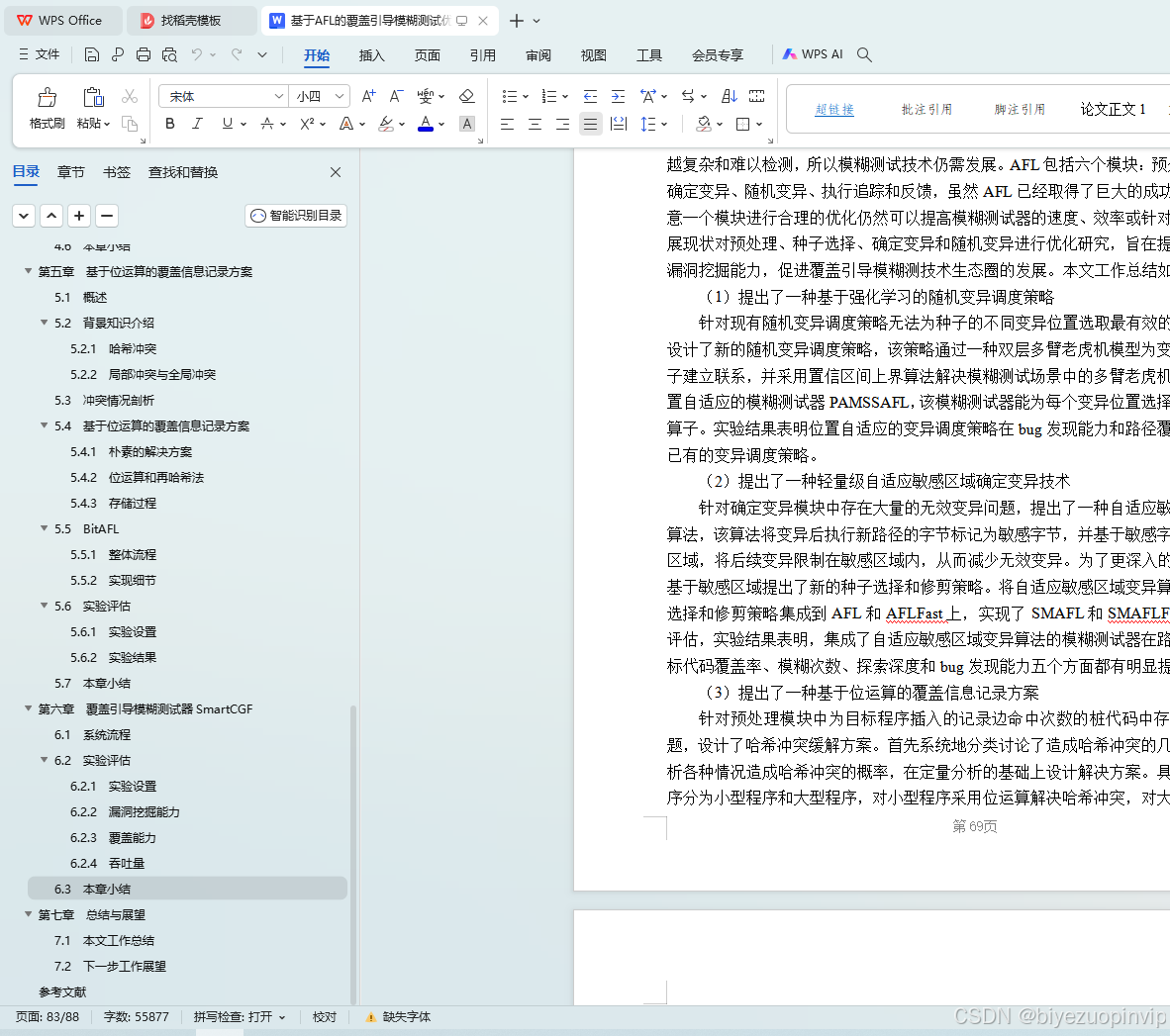
Task: Switch to the 插入 ribbon tab
Action: point(371,55)
